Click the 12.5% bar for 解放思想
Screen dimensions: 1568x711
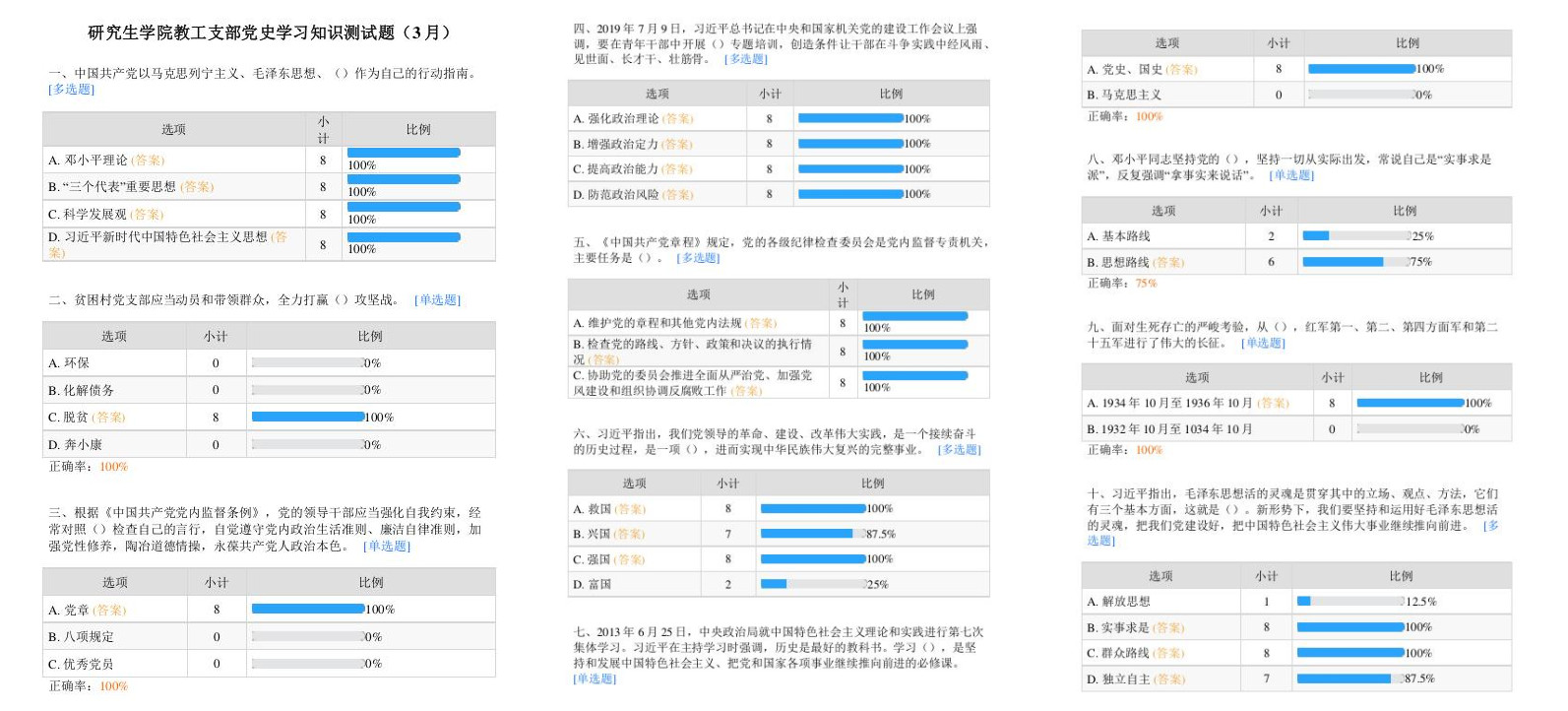(1304, 602)
